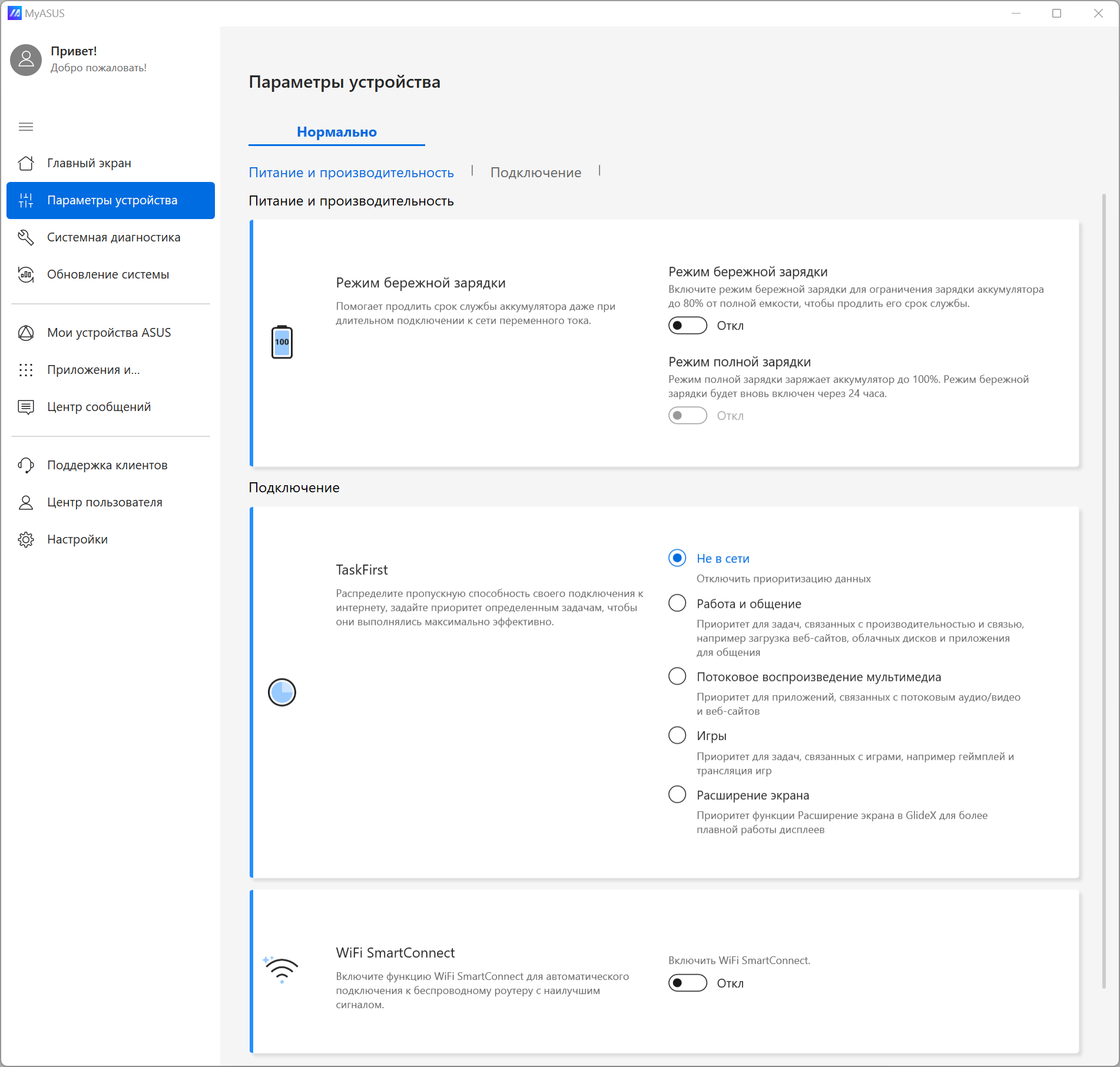Viewport: 1120px width, 1067px height.
Task: Click the grid dots icon for Приложения
Action: [x=26, y=370]
